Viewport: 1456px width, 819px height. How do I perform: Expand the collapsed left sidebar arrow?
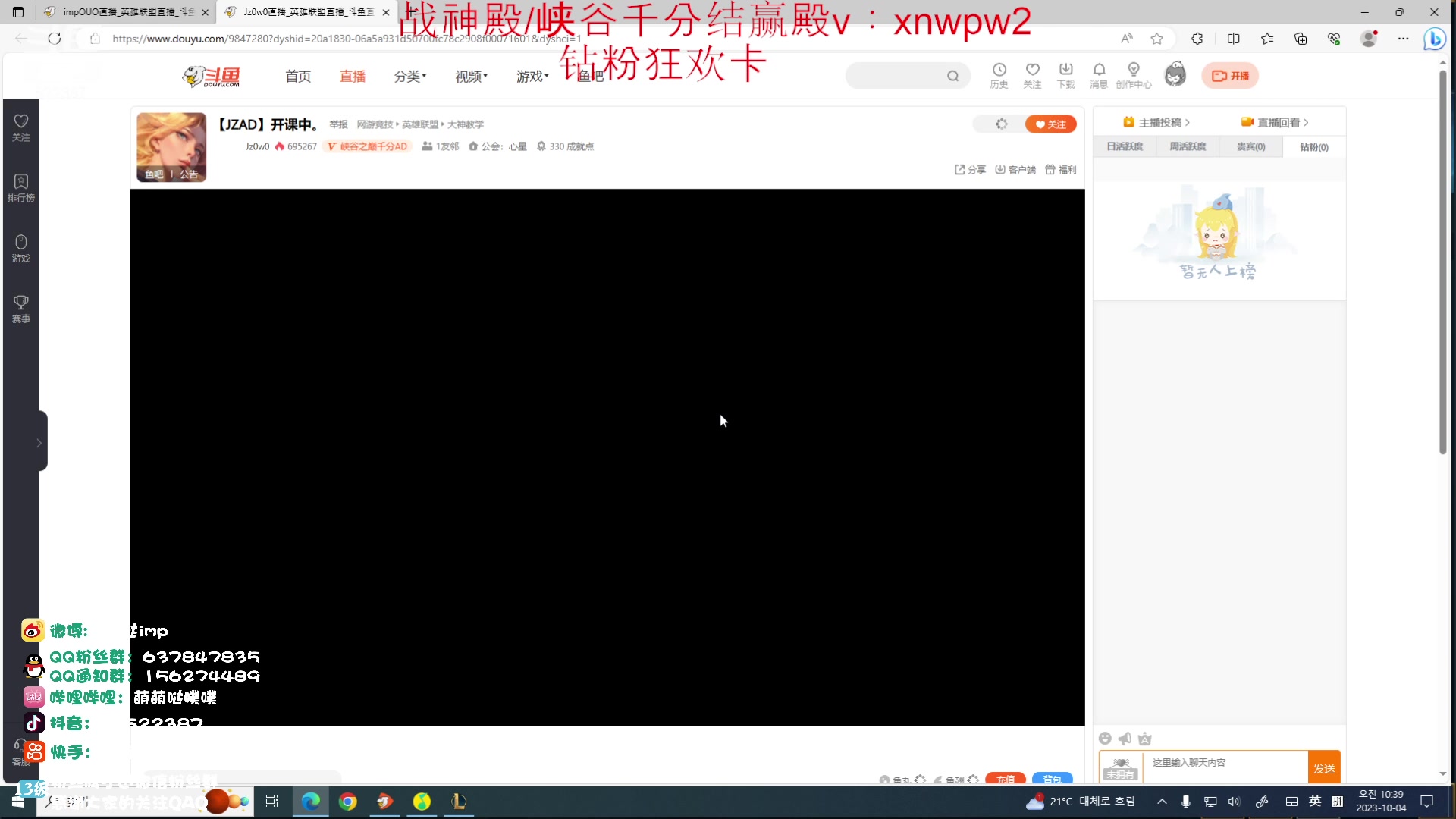39,441
